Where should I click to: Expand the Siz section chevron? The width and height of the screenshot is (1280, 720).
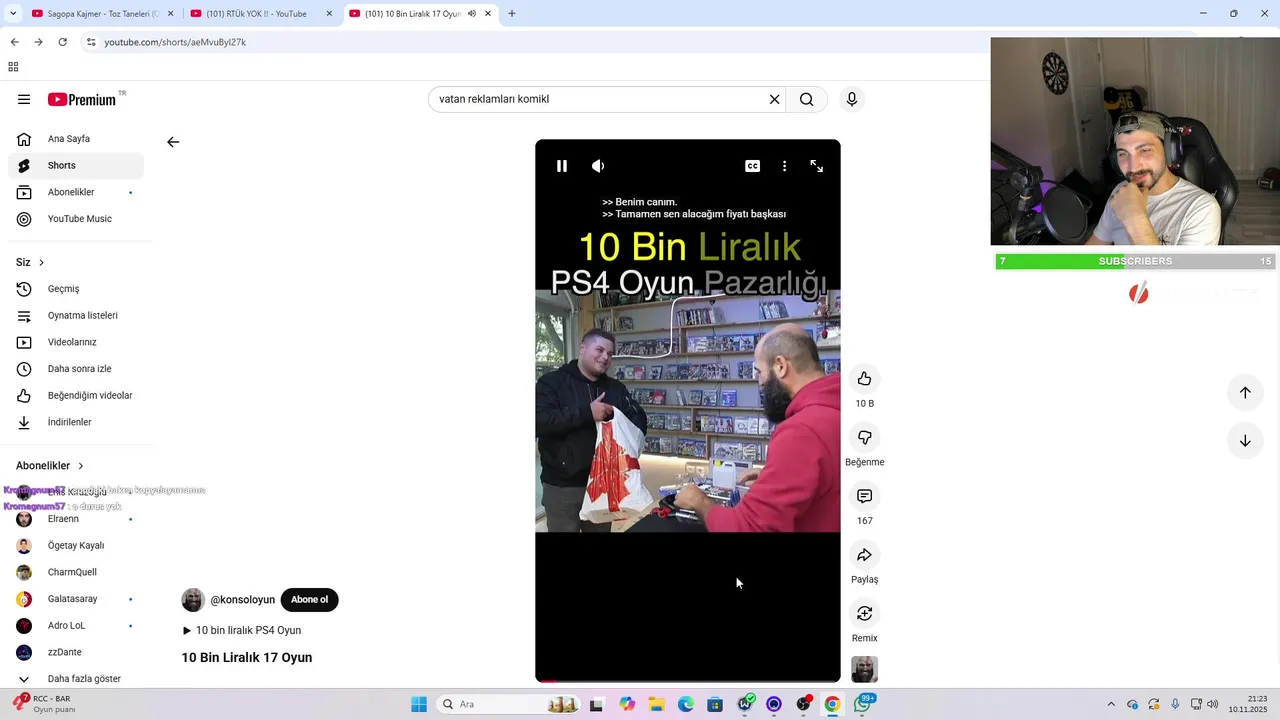41,263
